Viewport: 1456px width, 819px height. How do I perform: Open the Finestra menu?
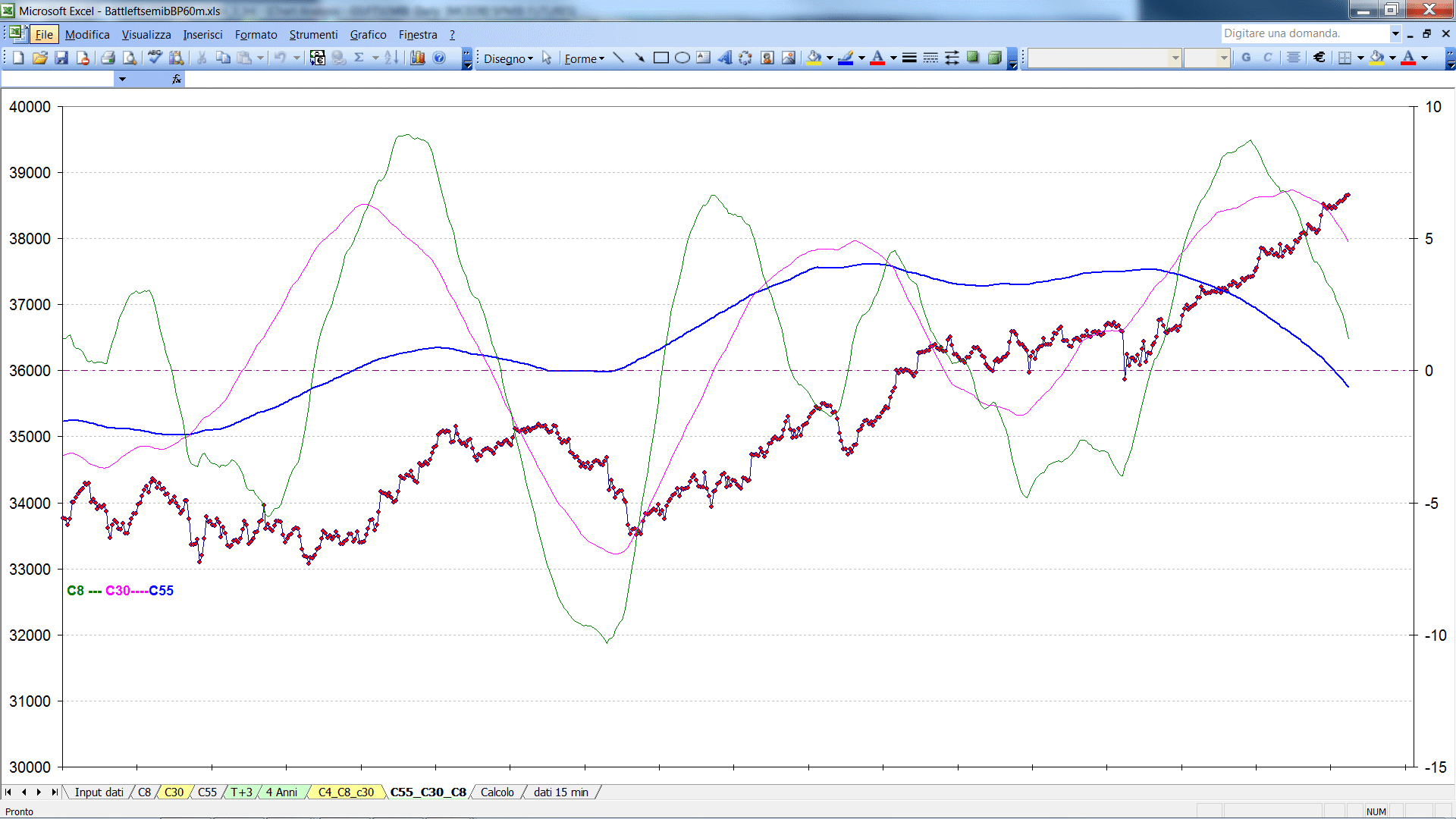click(x=418, y=34)
